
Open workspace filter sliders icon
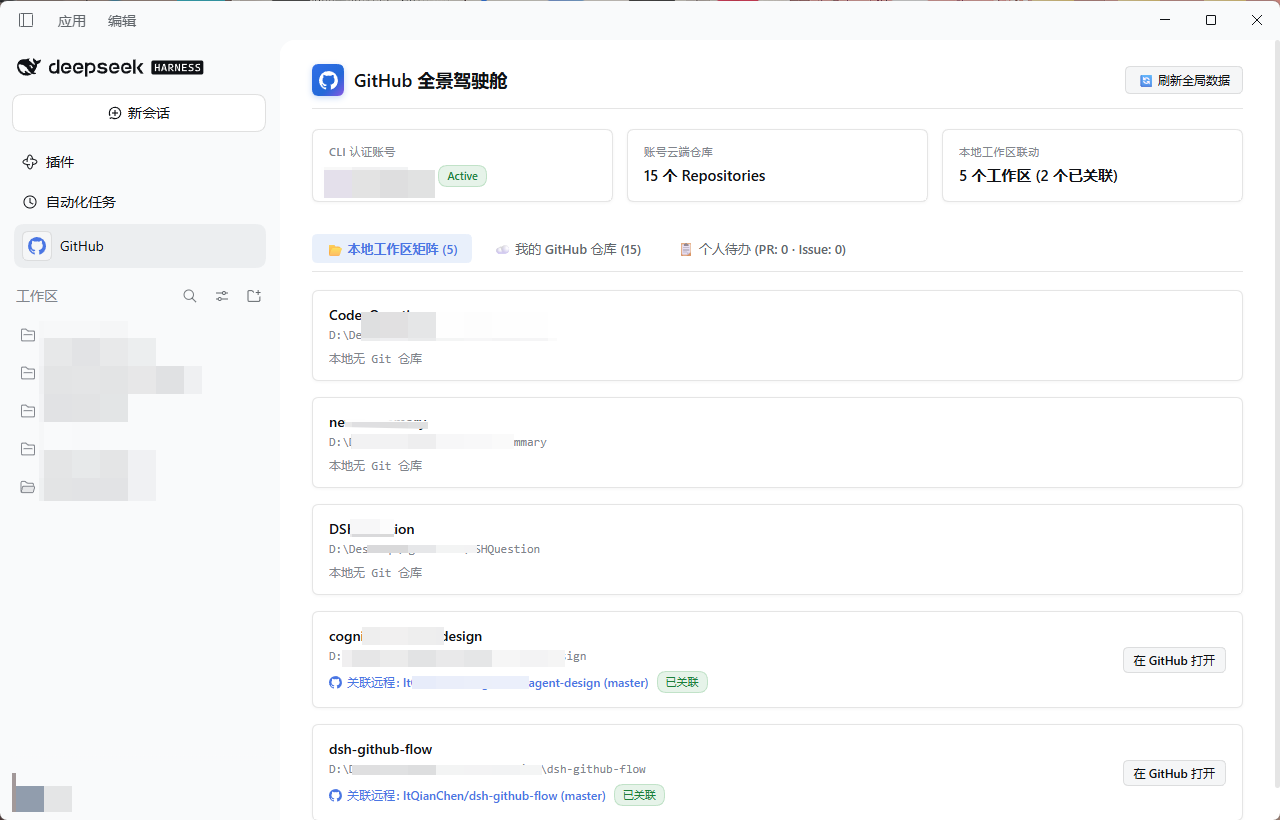222,296
